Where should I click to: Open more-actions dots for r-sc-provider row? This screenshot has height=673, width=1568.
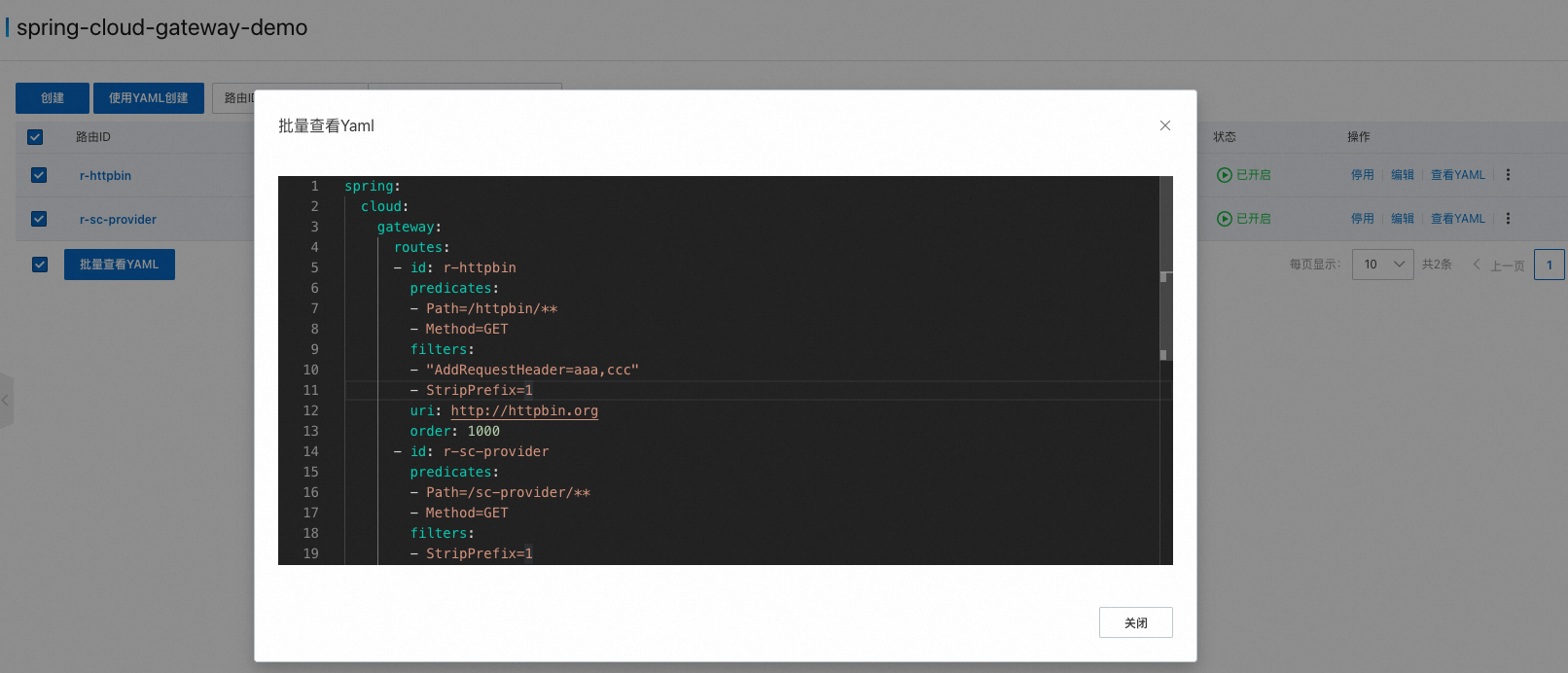click(x=1508, y=219)
